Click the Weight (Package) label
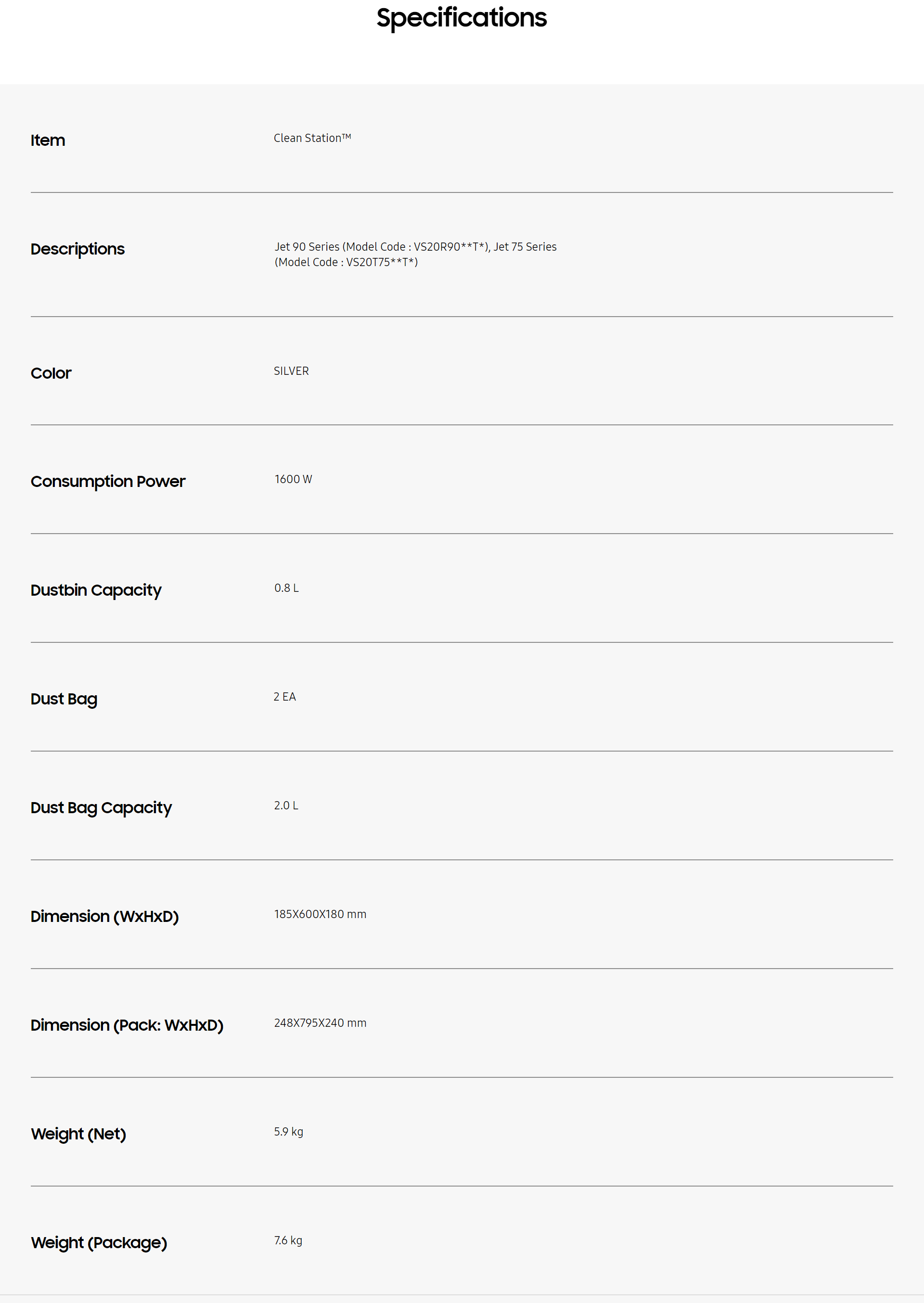 [x=99, y=1243]
